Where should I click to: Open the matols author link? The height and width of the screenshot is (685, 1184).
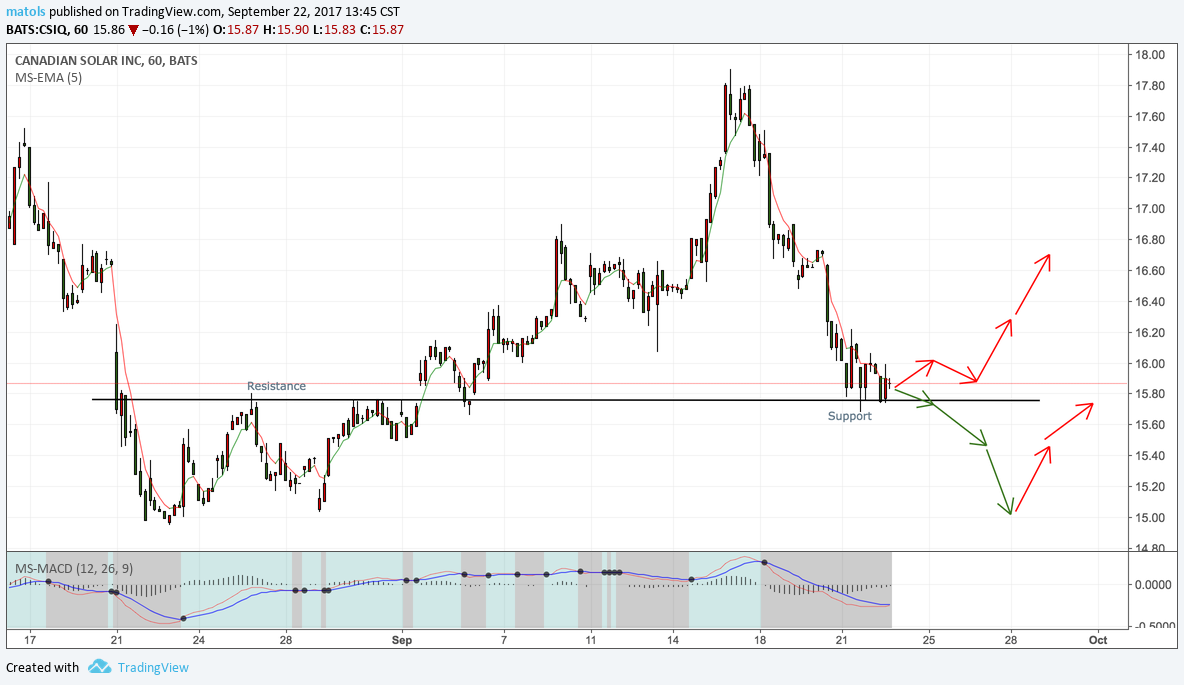[x=26, y=12]
